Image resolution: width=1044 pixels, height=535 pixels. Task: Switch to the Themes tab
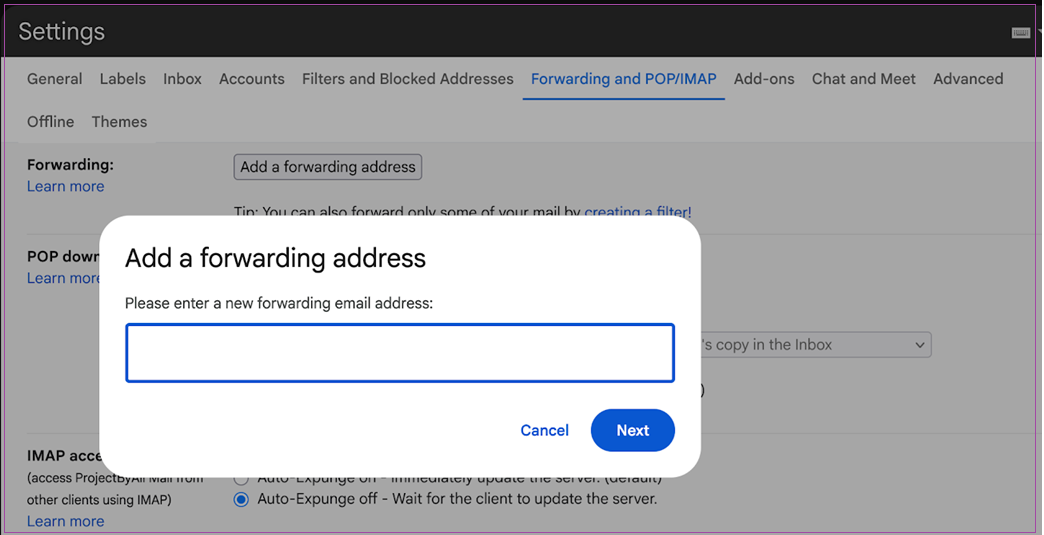(119, 122)
